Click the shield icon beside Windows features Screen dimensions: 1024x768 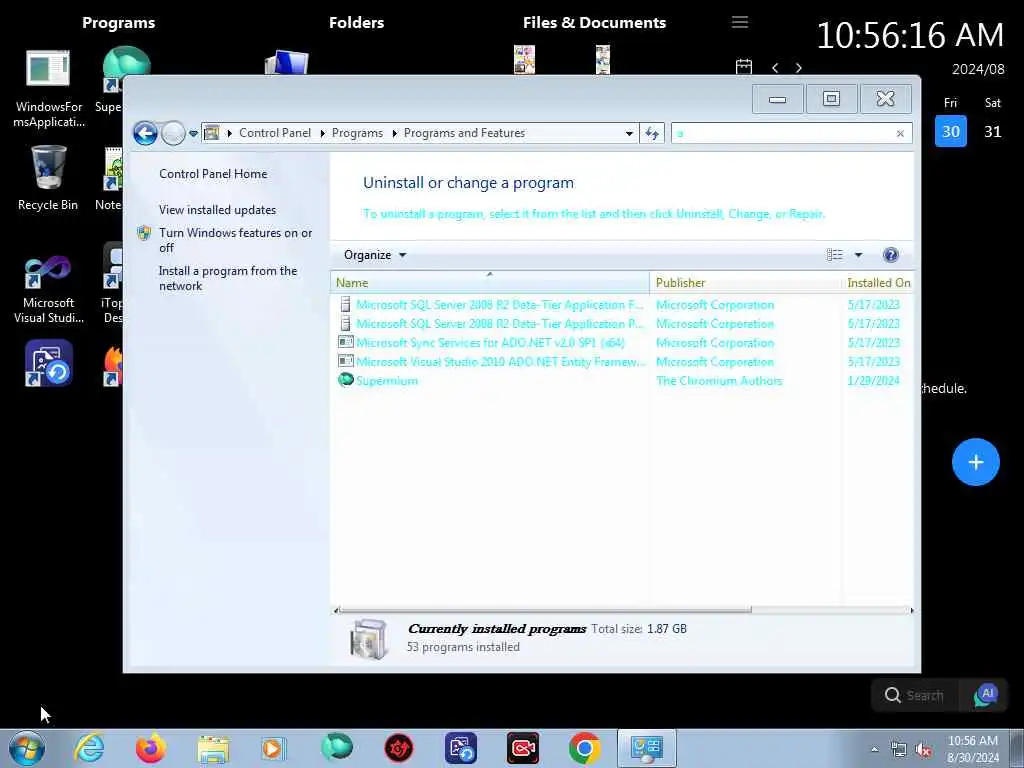144,233
